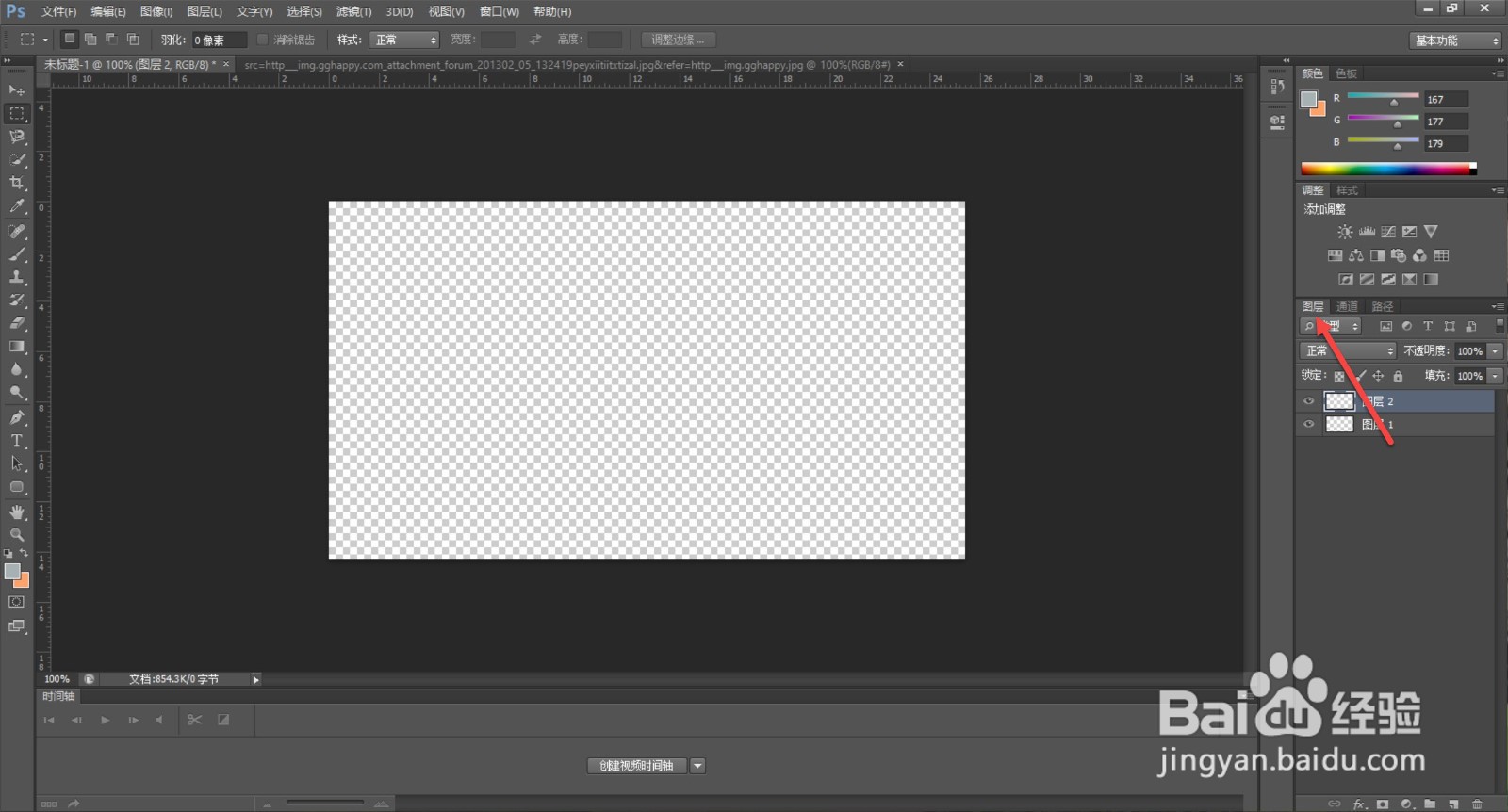The image size is (1508, 812).
Task: Select the Path Selection tool
Action: (17, 463)
